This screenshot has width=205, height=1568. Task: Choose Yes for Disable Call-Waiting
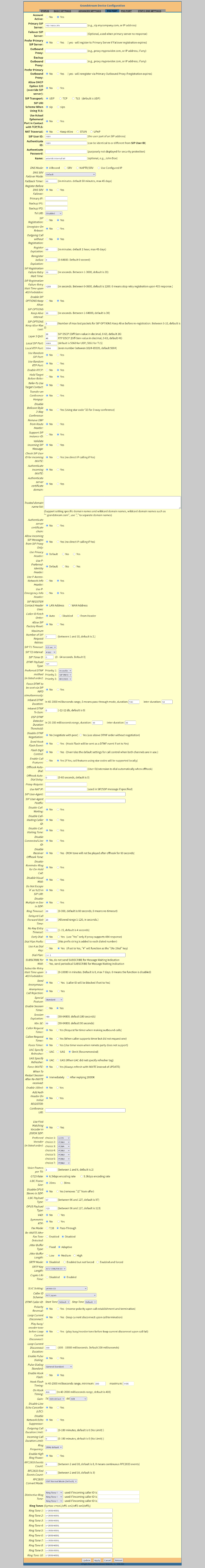coord(59,809)
